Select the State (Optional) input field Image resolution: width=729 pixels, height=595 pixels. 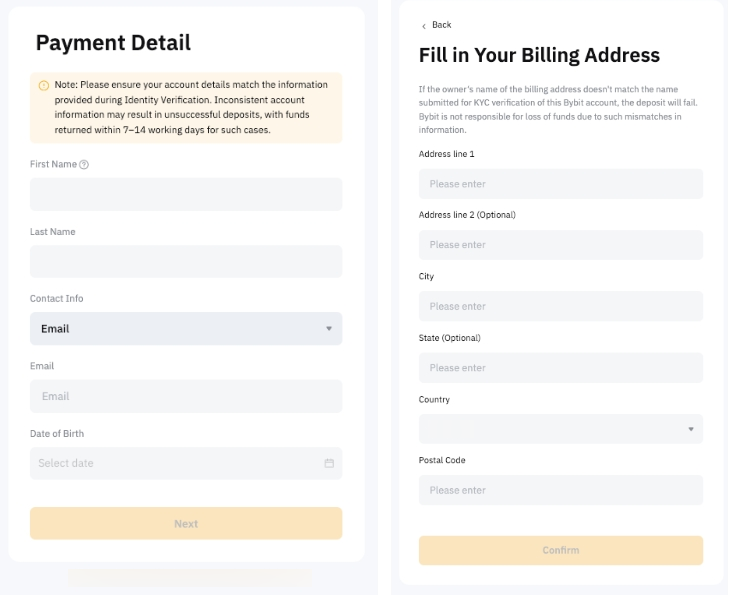(x=560, y=368)
